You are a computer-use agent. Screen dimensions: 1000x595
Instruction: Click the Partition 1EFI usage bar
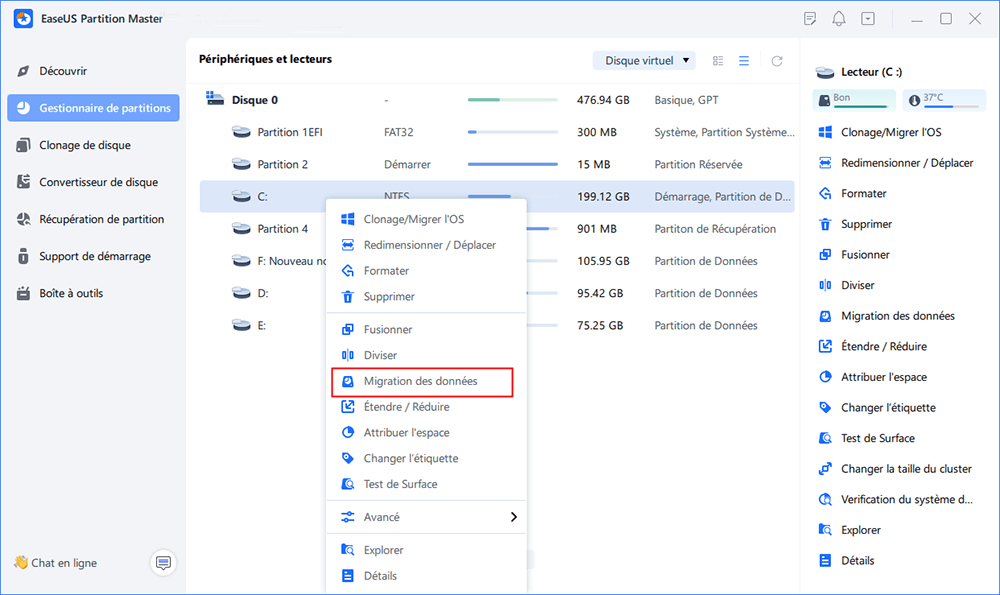coord(513,132)
